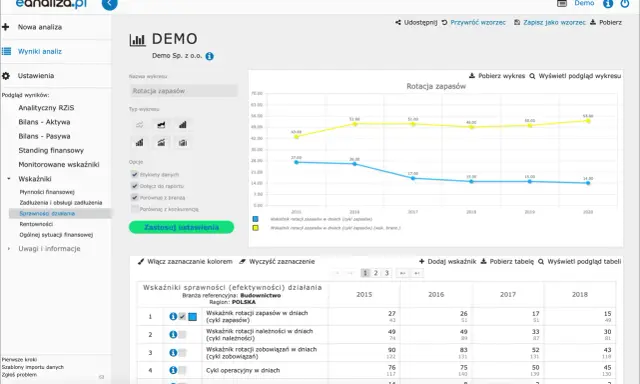Click Przywróć wzorzec link
The image size is (640, 384).
478,22
